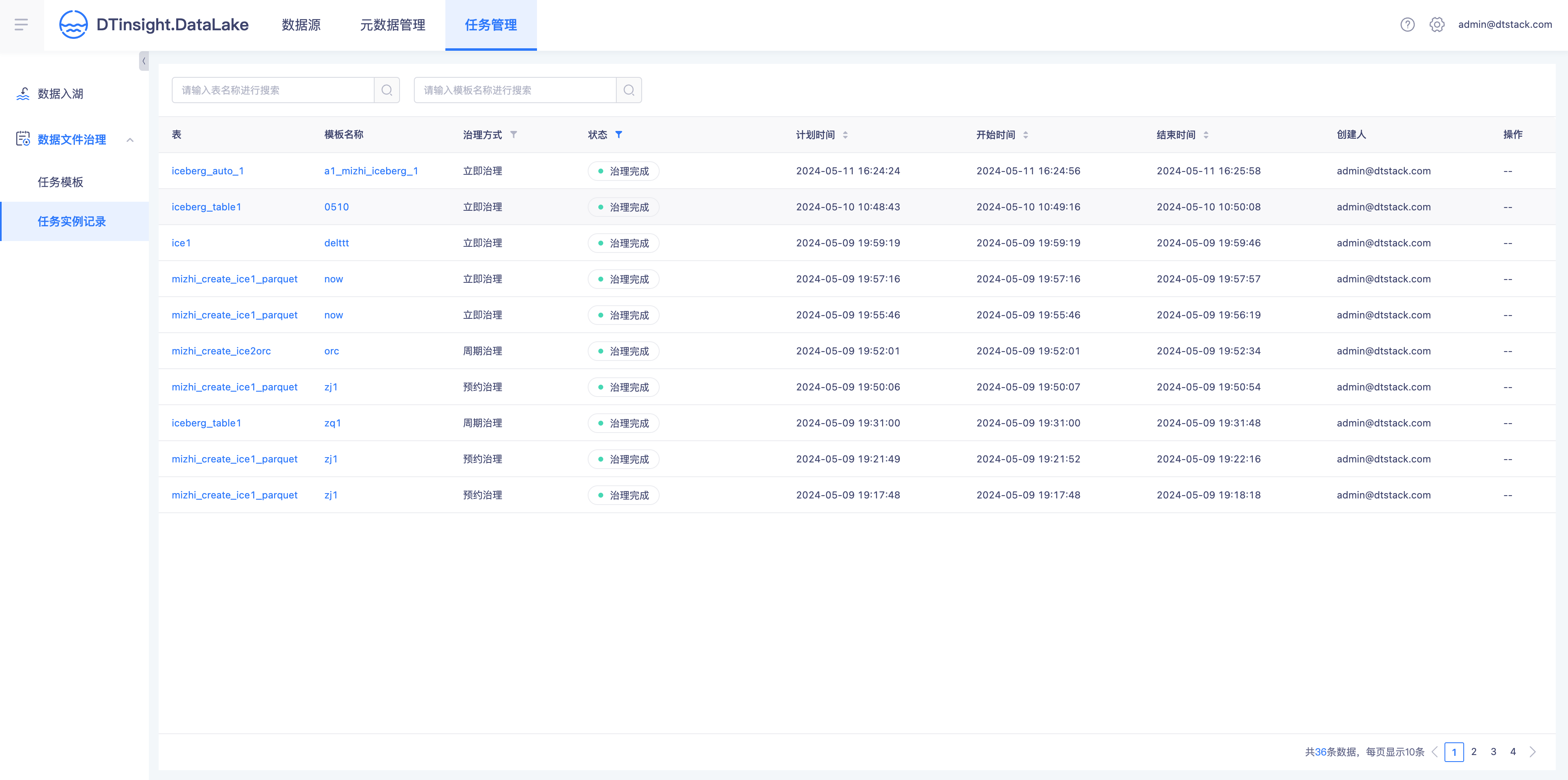This screenshot has width=1568, height=780.
Task: Go to next page arrow
Action: coord(1533,751)
